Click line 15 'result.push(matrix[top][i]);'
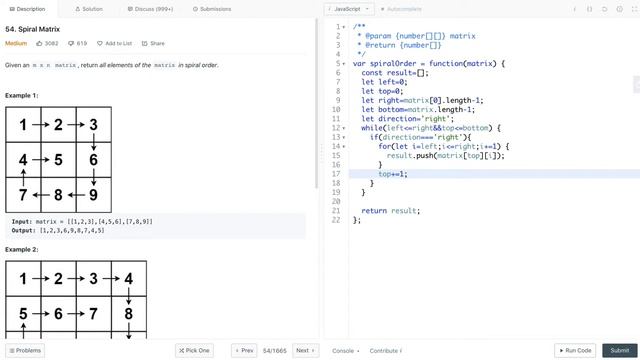 (x=445, y=156)
